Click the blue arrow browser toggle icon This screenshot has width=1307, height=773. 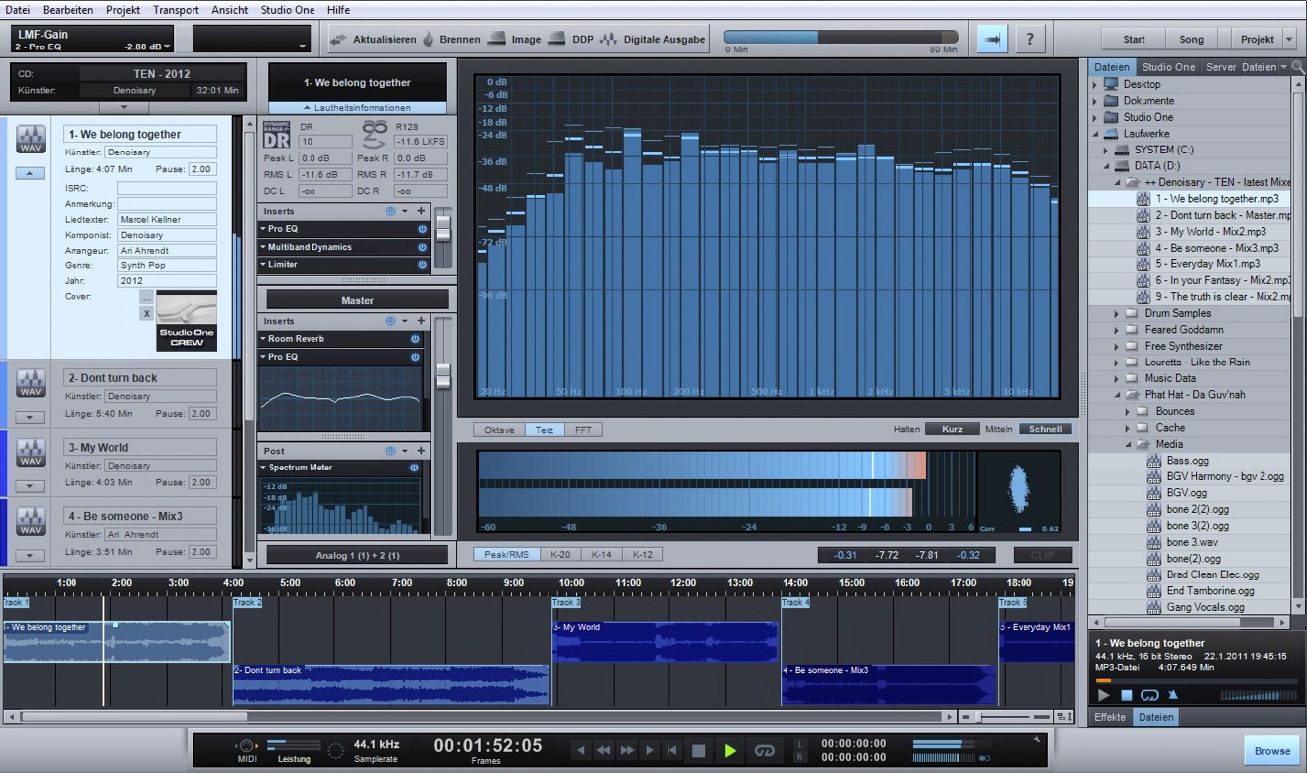tap(992, 39)
